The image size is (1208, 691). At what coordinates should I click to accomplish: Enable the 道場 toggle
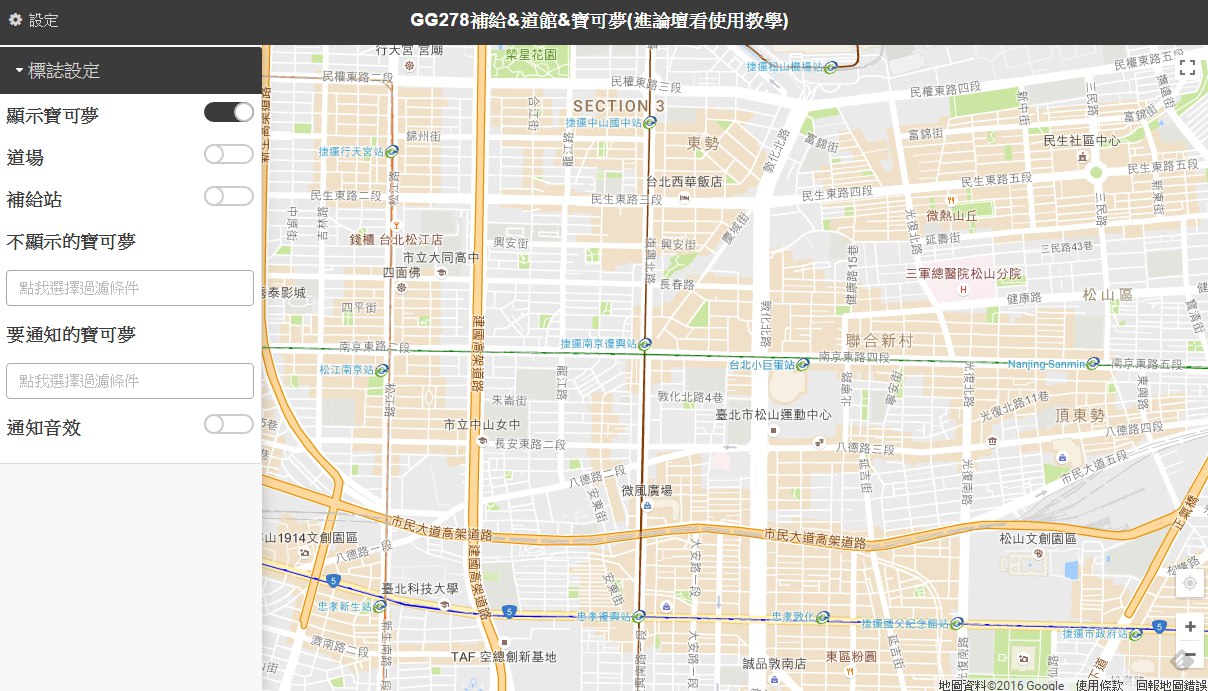tap(229, 154)
